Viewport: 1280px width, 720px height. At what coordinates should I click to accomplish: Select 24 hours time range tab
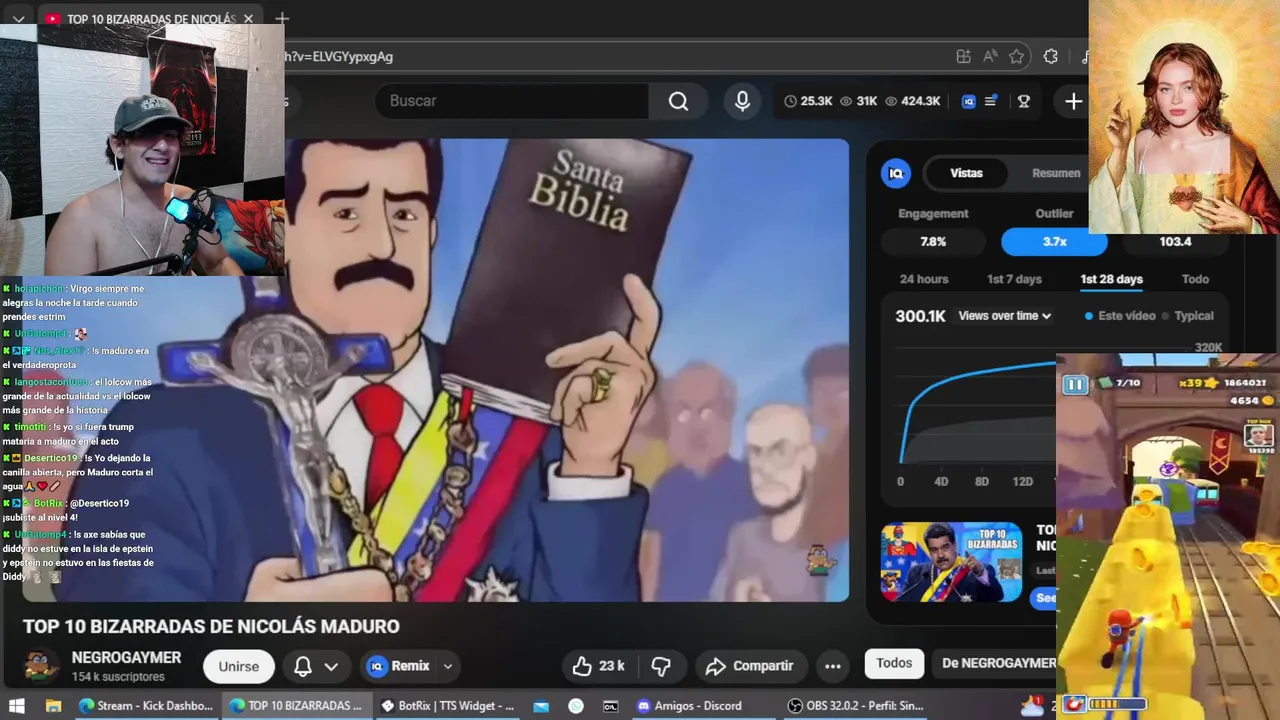click(x=924, y=279)
